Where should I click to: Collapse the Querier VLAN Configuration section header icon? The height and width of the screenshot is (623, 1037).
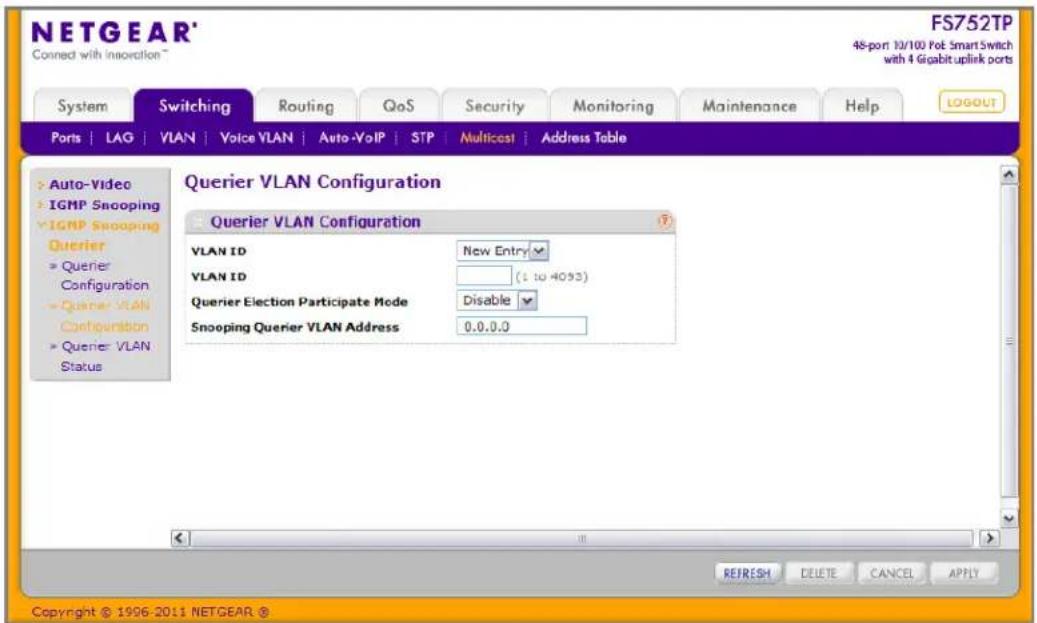pyautogui.click(x=197, y=222)
